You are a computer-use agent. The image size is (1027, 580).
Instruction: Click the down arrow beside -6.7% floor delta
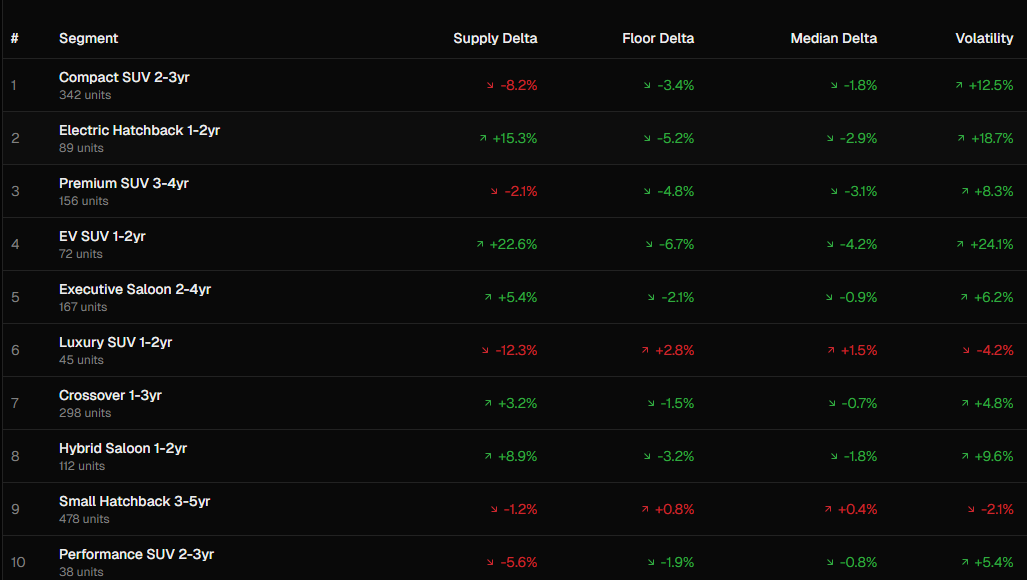pyautogui.click(x=648, y=245)
